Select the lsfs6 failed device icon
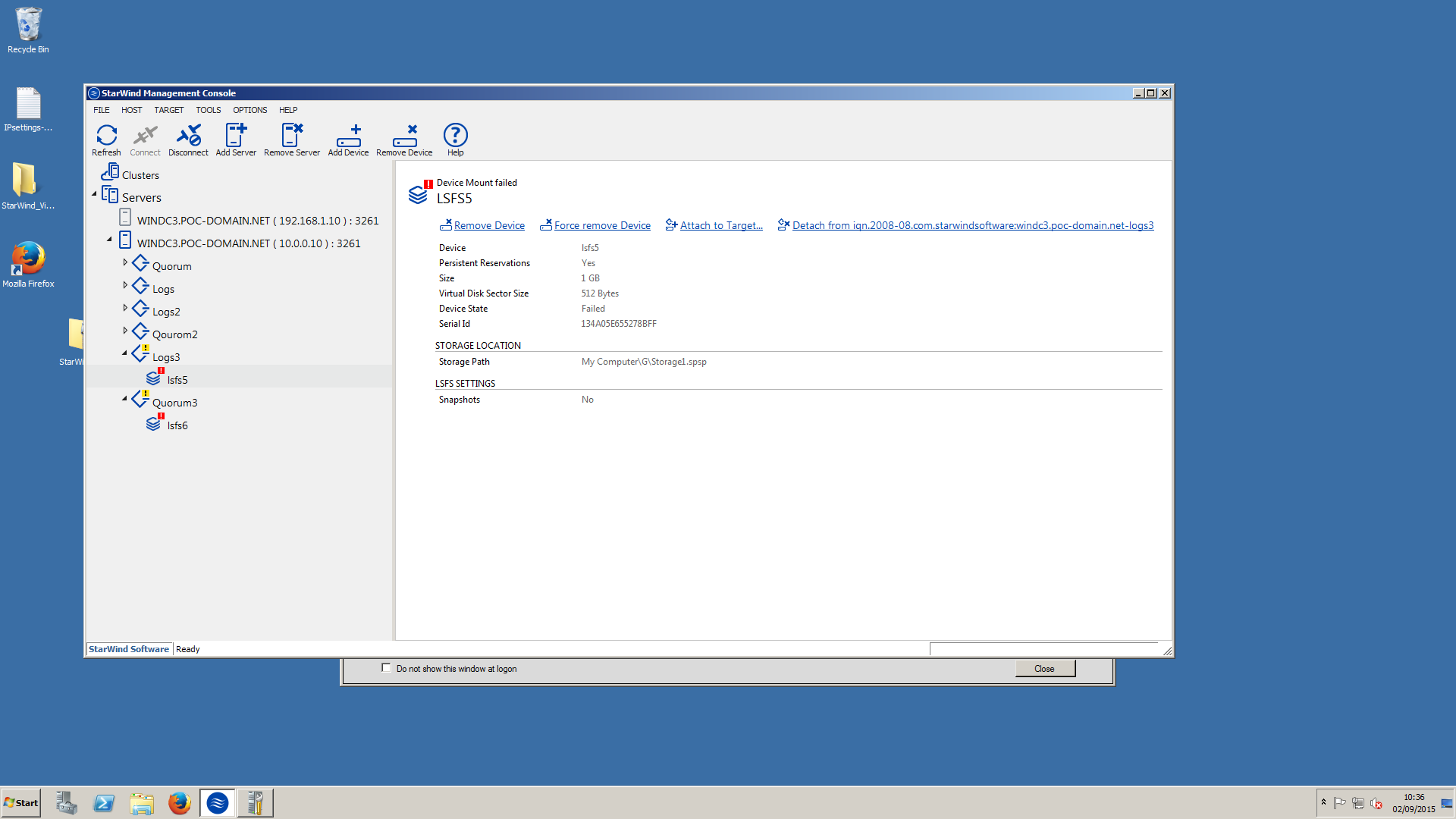This screenshot has width=1456, height=819. point(155,422)
